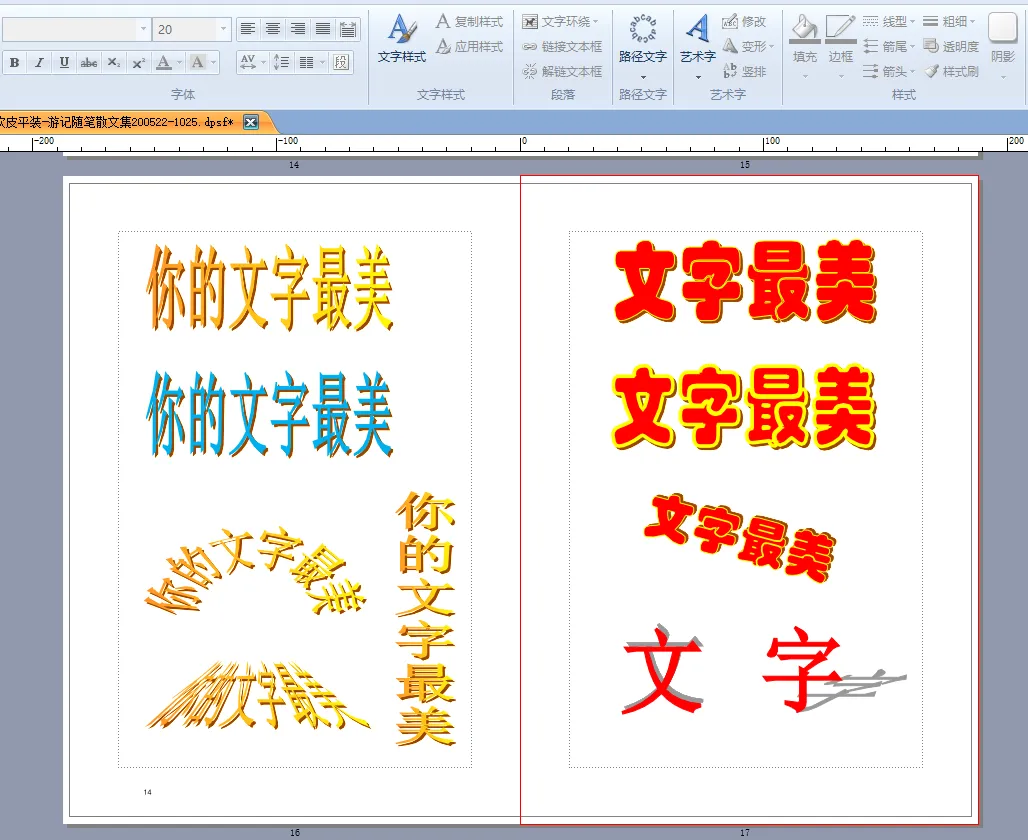The height and width of the screenshot is (840, 1028).
Task: Open 文字样式 text styles gallery
Action: click(402, 38)
